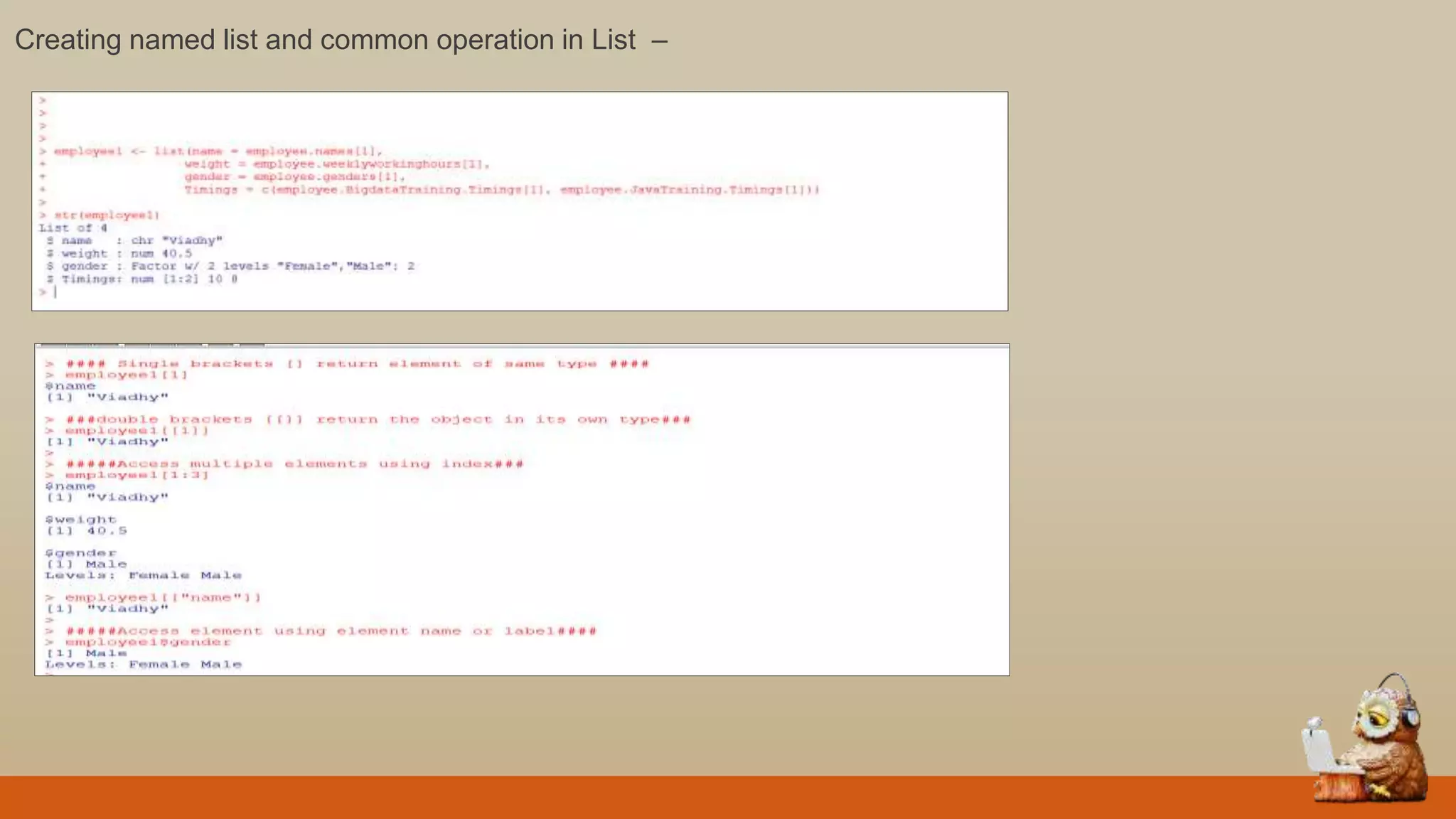Click the 'Timings = c(employee.BigdataTraining' line
Viewport: 1456px width, 819px height.
502,190
